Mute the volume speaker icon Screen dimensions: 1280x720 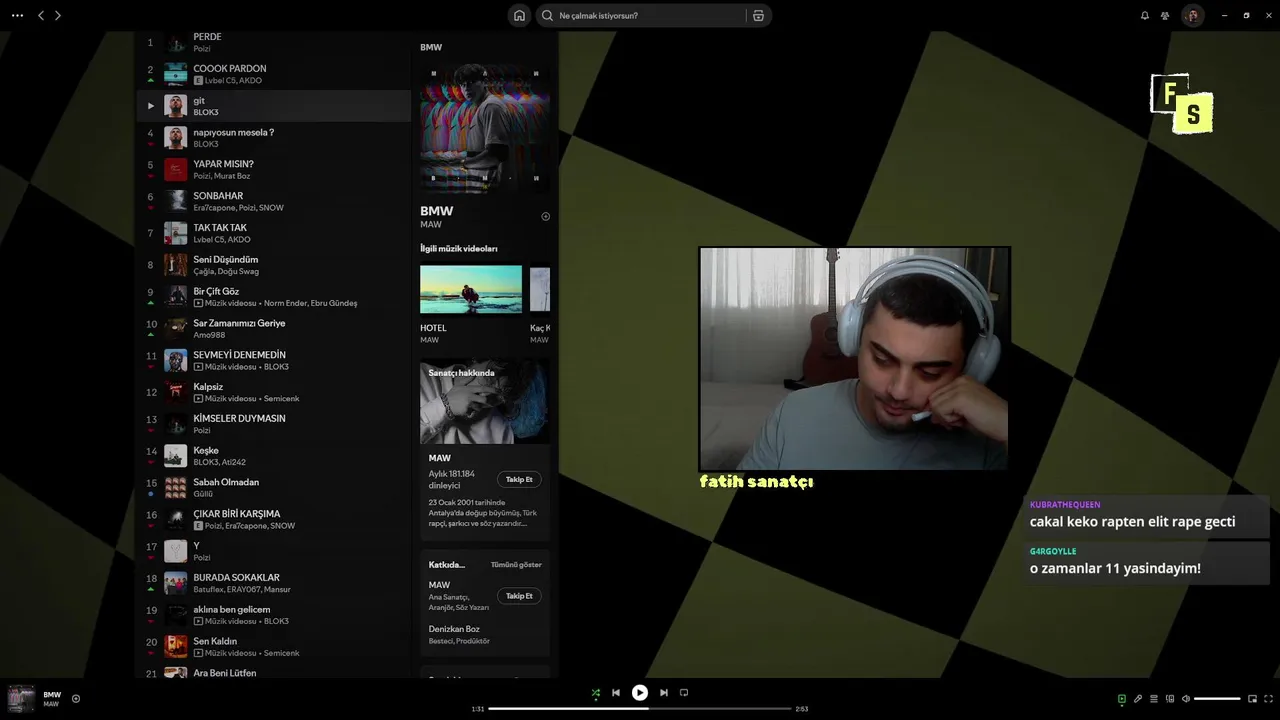click(1186, 699)
